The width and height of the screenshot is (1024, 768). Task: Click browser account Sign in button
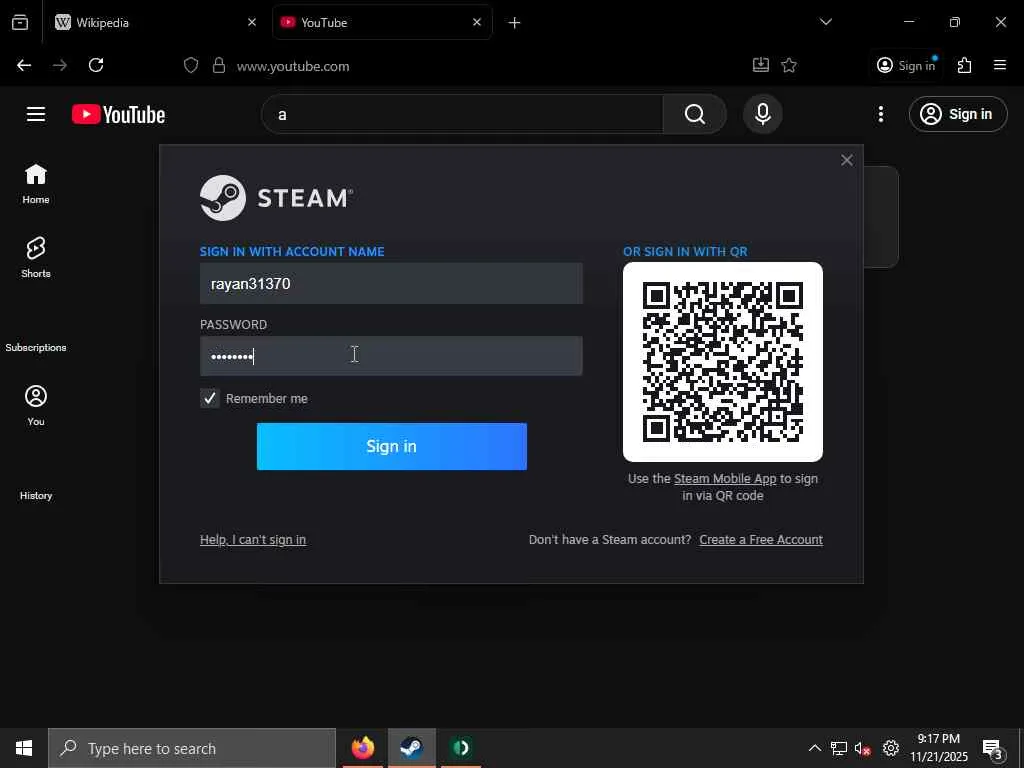tap(906, 65)
